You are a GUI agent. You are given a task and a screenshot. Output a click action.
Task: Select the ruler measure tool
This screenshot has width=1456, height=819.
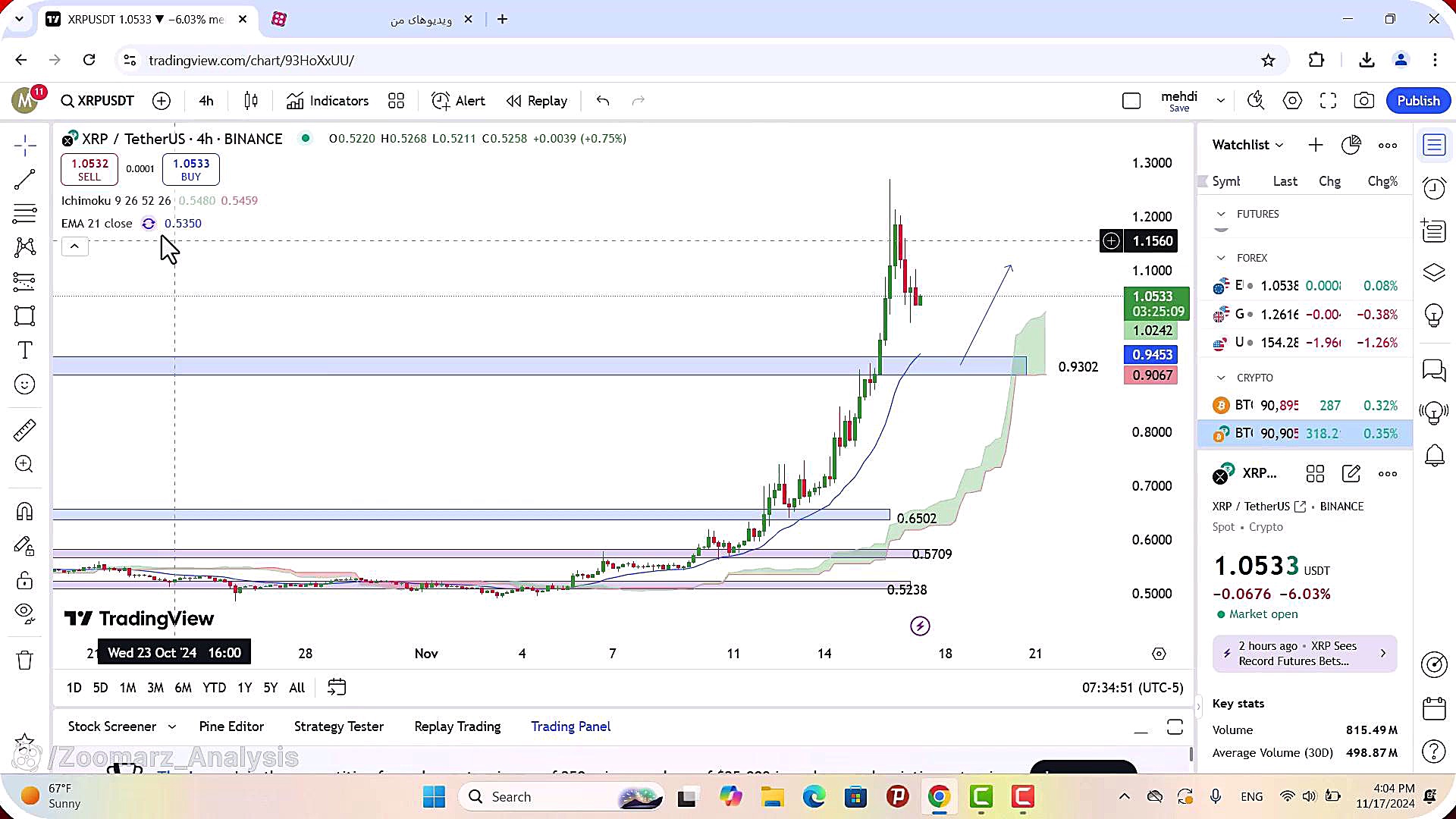(25, 430)
